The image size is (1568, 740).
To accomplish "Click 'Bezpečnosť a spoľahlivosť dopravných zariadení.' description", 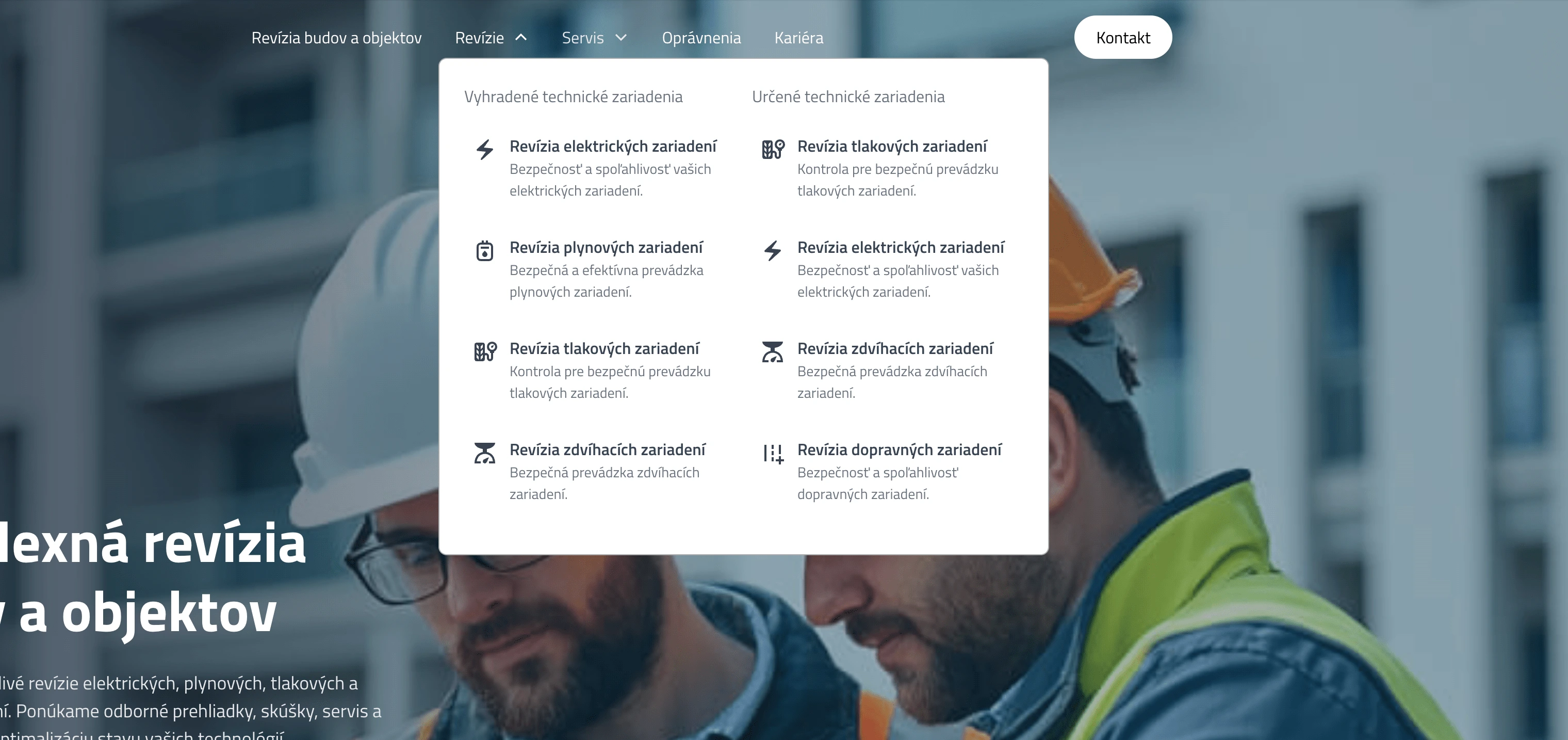I will tap(878, 484).
